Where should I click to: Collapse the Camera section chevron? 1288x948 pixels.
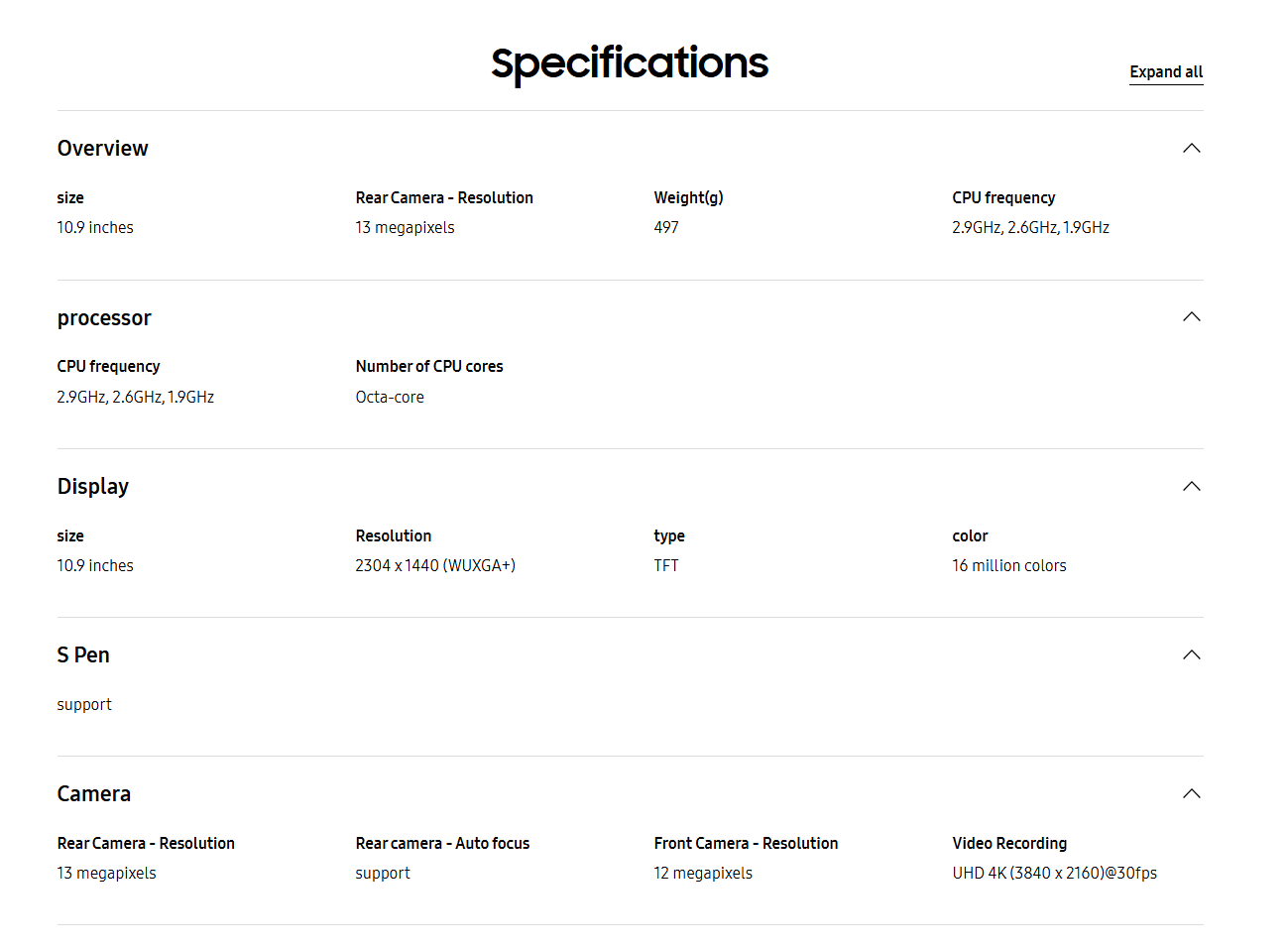pos(1192,794)
